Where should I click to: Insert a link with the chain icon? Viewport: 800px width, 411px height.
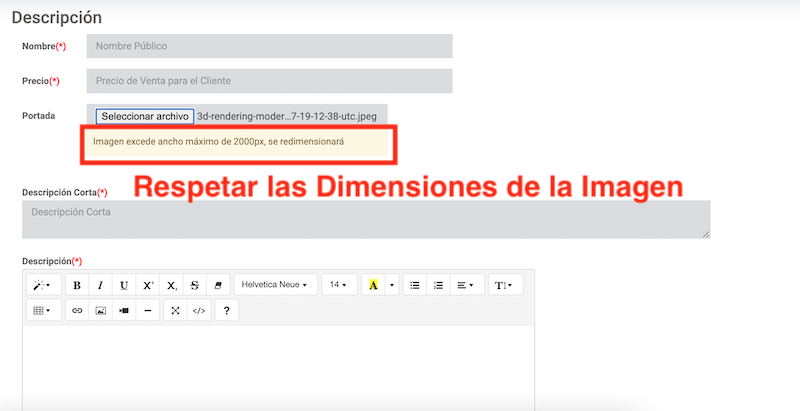(x=77, y=311)
